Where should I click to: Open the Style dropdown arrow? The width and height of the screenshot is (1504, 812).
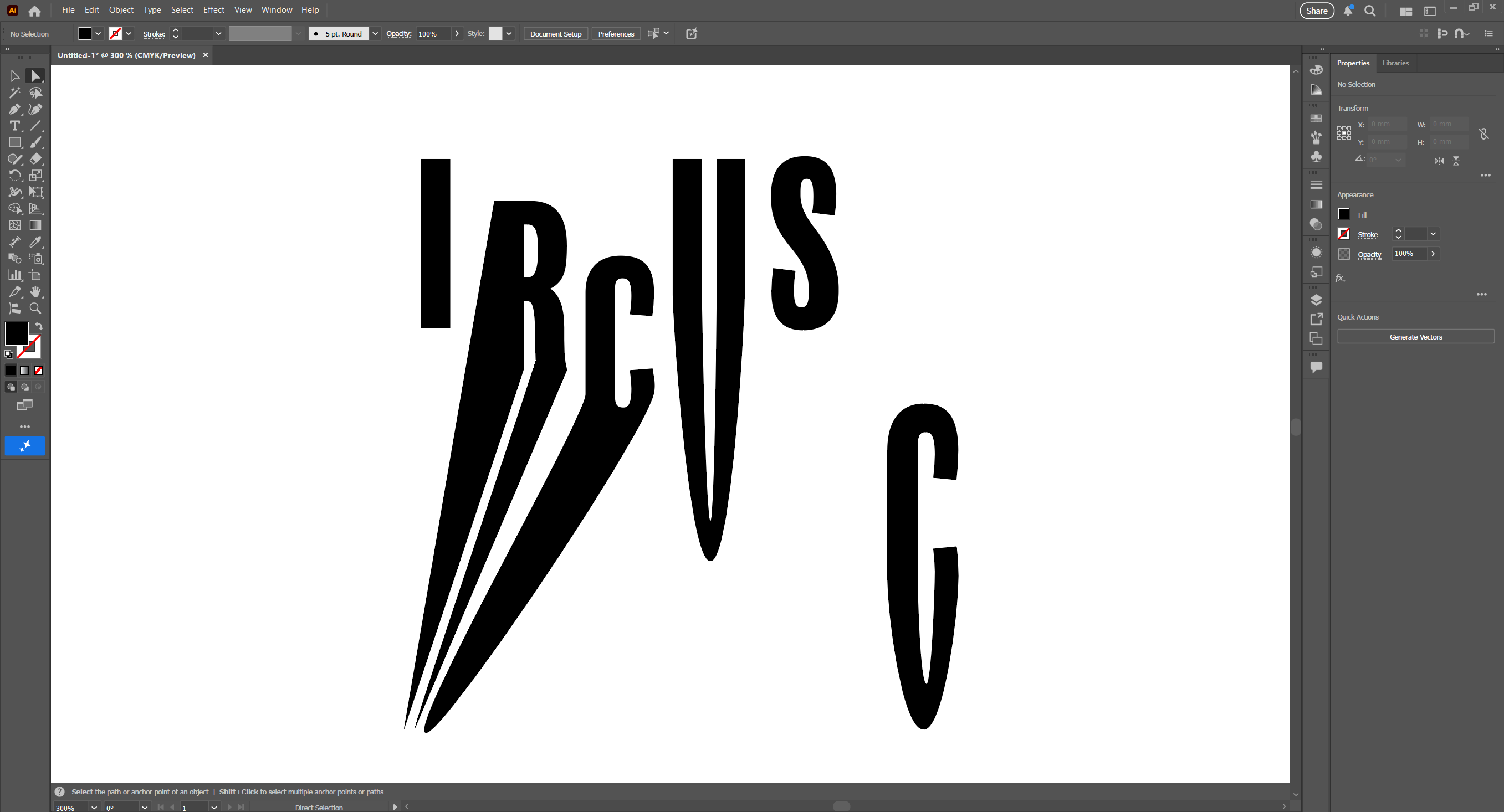click(509, 34)
